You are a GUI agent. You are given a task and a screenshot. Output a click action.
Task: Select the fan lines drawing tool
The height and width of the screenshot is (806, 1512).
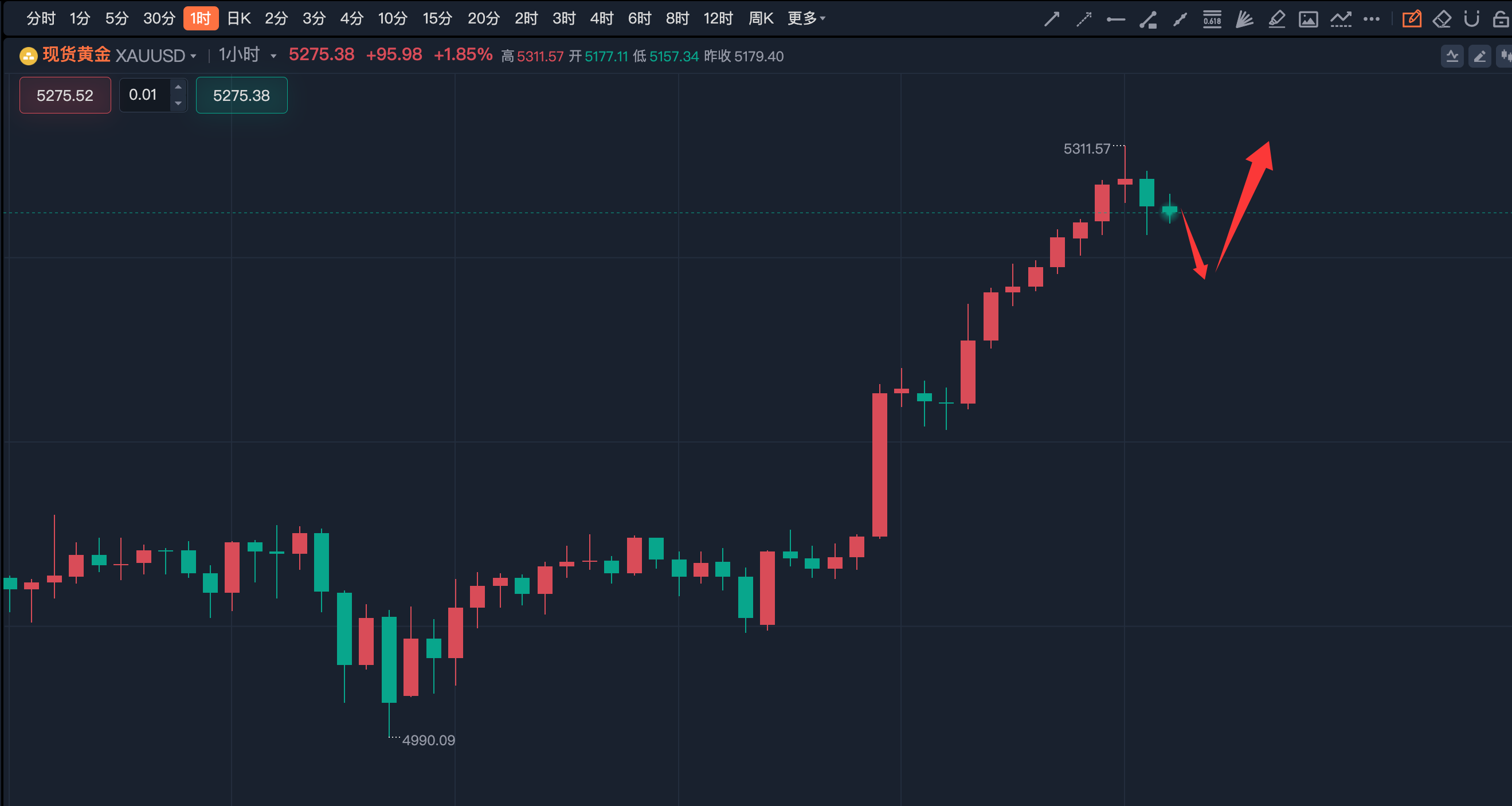point(1244,19)
